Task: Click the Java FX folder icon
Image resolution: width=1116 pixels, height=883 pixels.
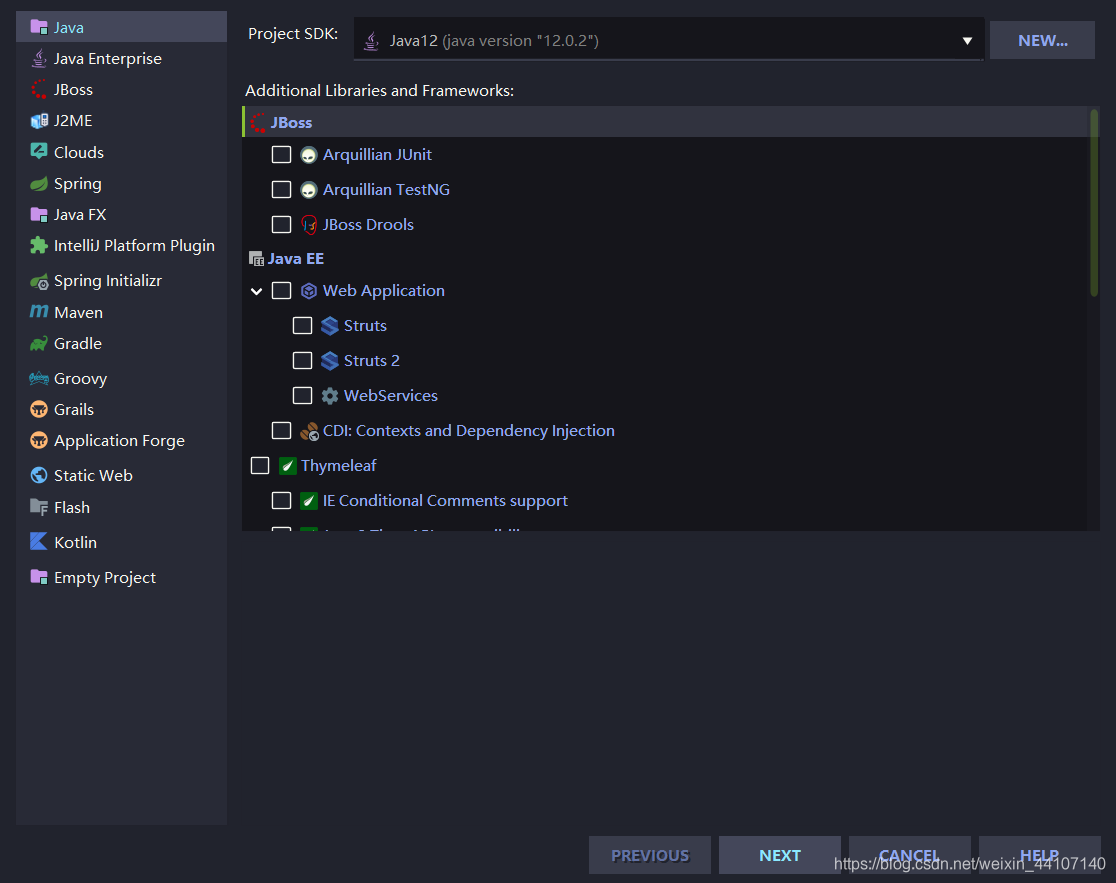Action: coord(39,214)
